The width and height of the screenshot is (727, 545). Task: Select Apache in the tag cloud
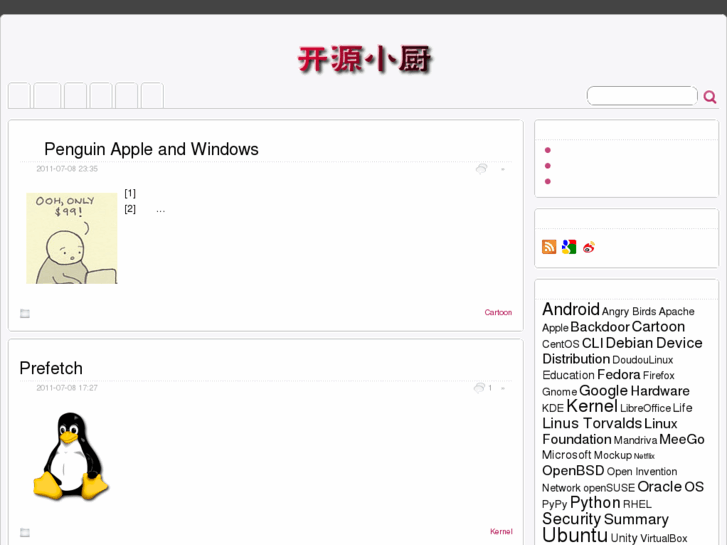(676, 312)
